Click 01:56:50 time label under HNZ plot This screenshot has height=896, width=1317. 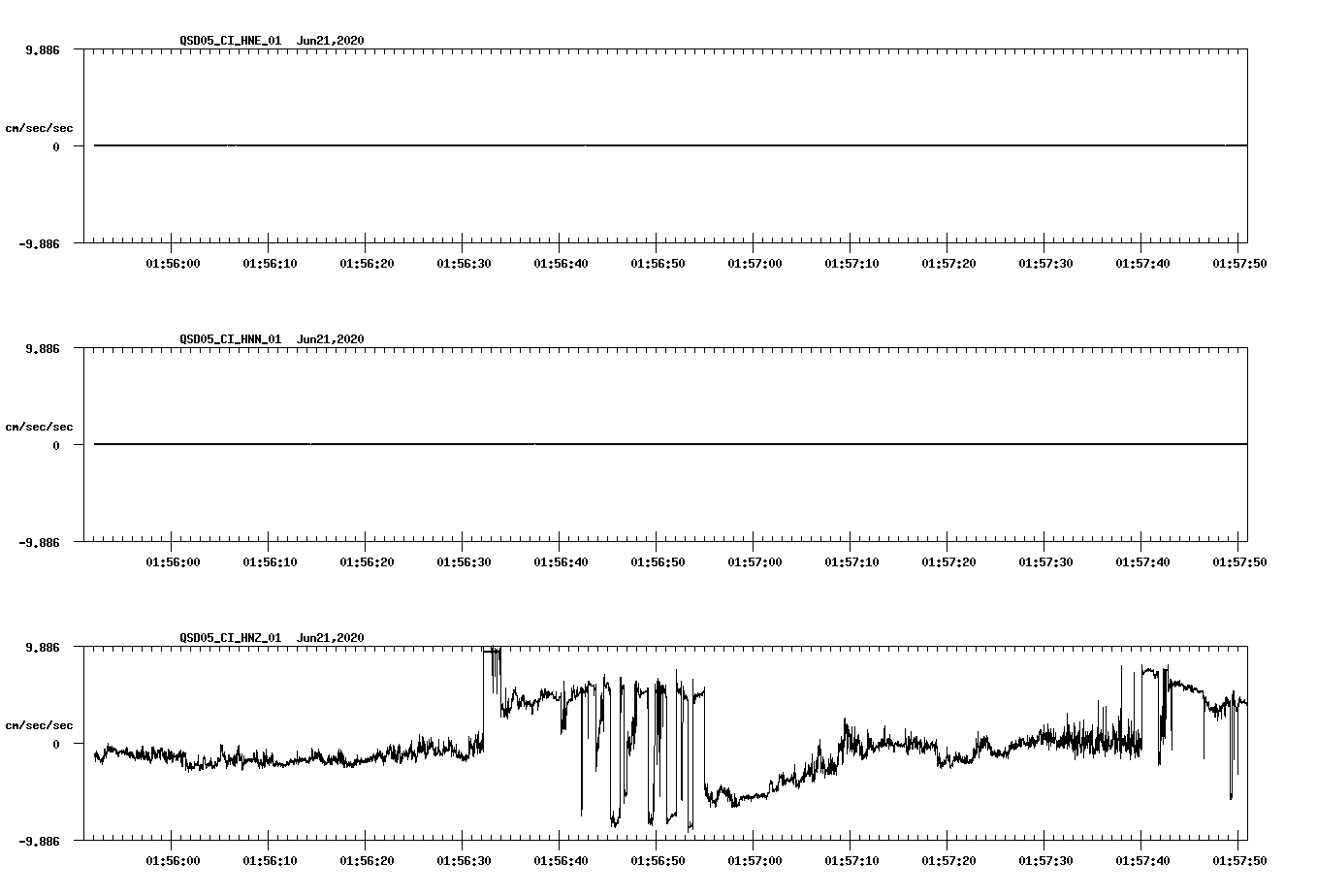[658, 860]
